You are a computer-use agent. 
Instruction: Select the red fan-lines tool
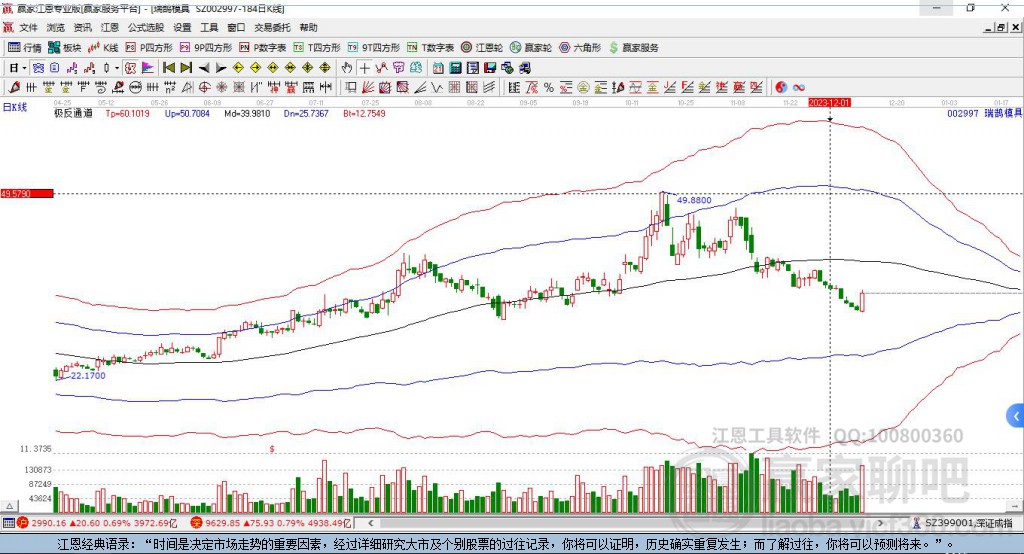368,88
